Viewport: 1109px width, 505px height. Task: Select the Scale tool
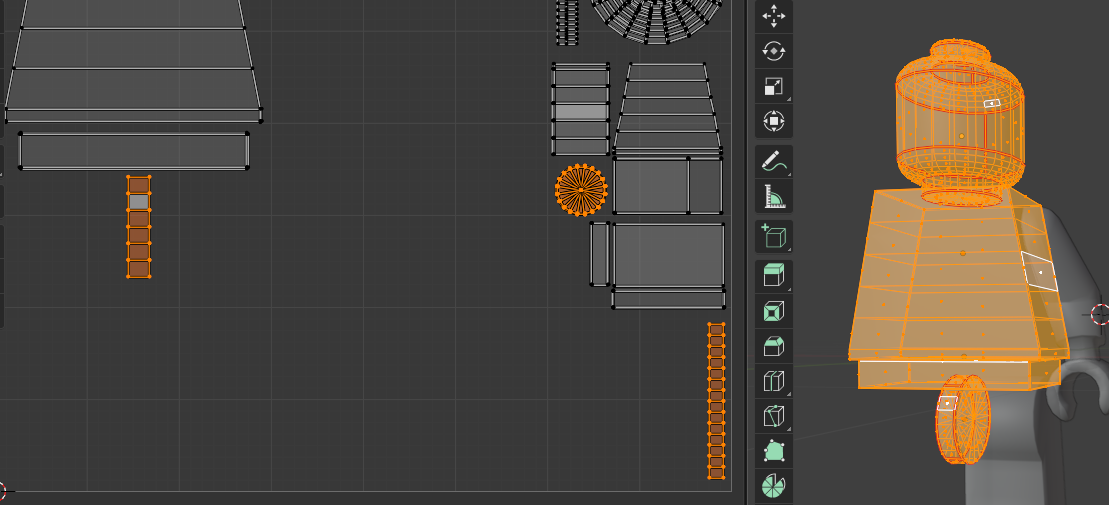(x=774, y=86)
